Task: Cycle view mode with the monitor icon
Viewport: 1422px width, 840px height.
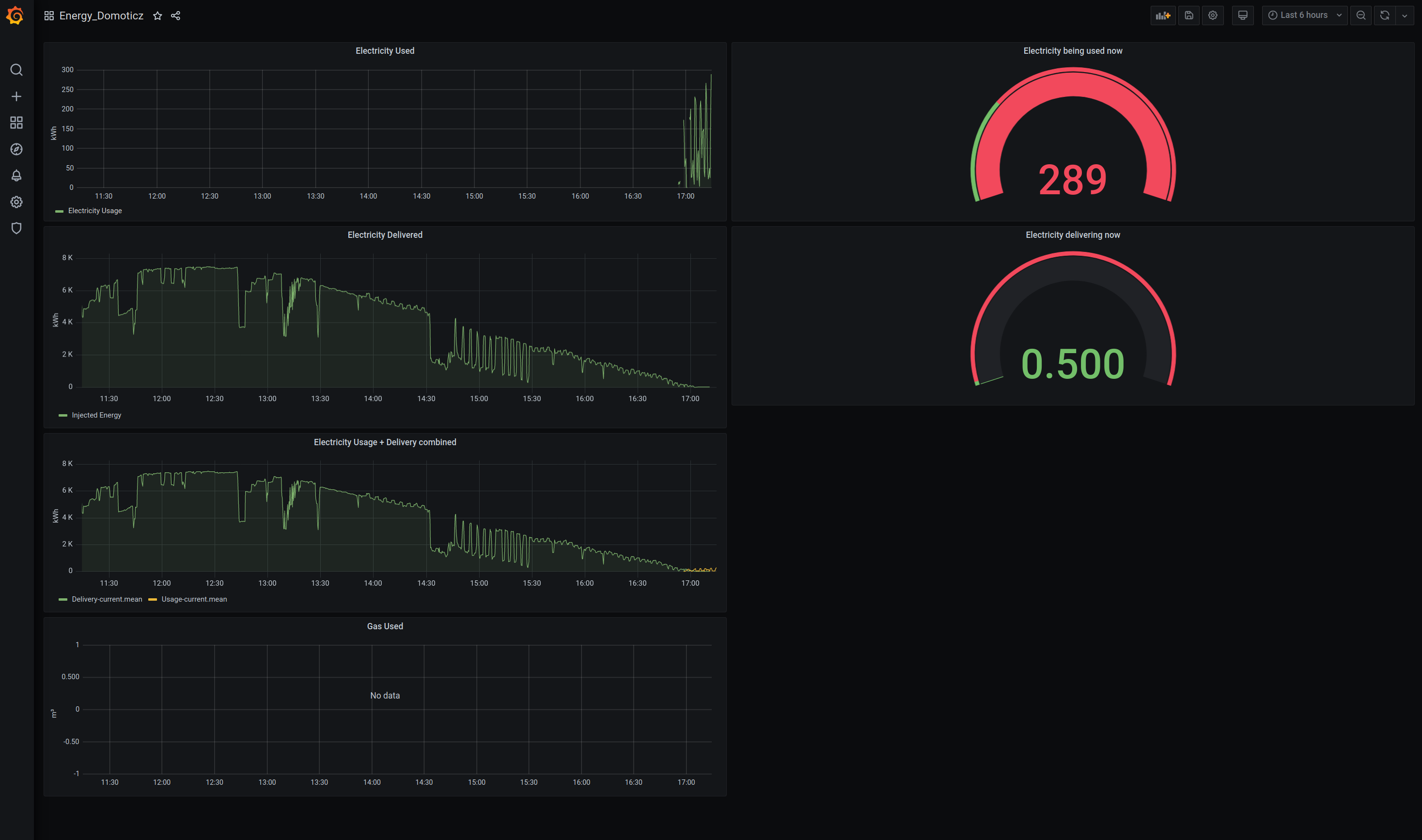Action: coord(1243,16)
